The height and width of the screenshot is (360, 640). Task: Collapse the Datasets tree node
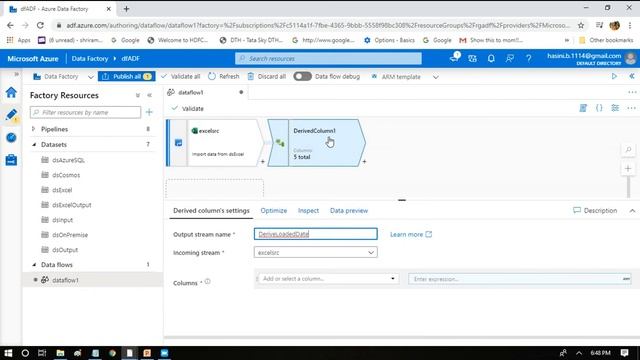pos(34,144)
